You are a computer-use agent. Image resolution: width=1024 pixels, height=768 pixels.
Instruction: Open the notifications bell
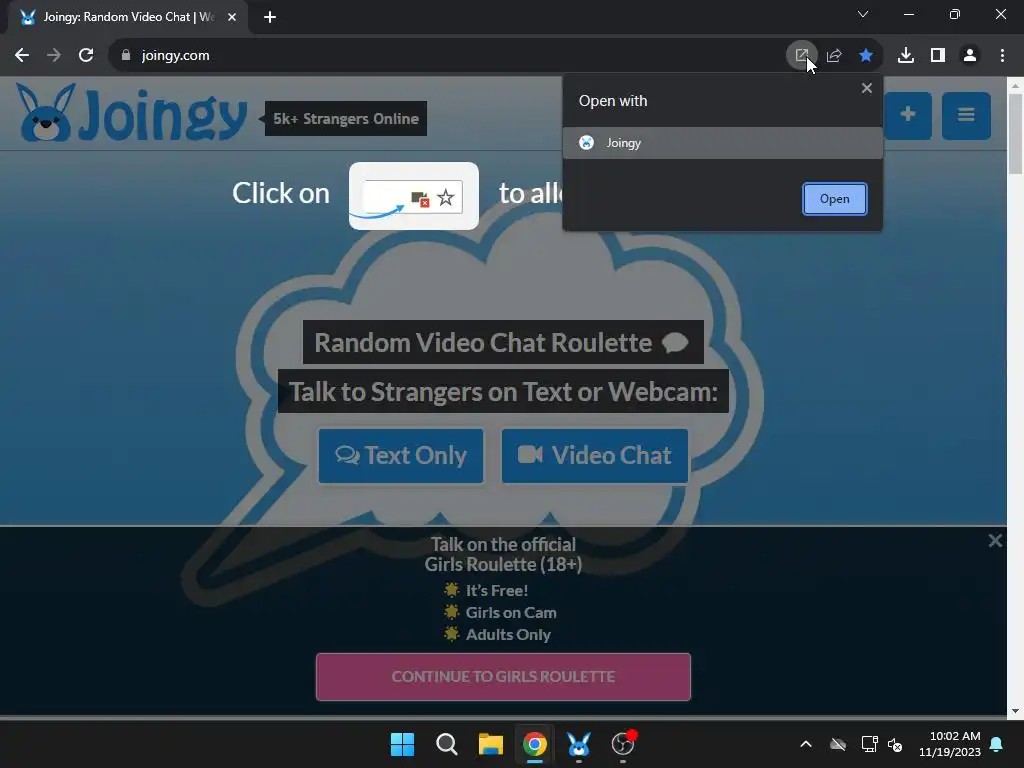point(997,744)
